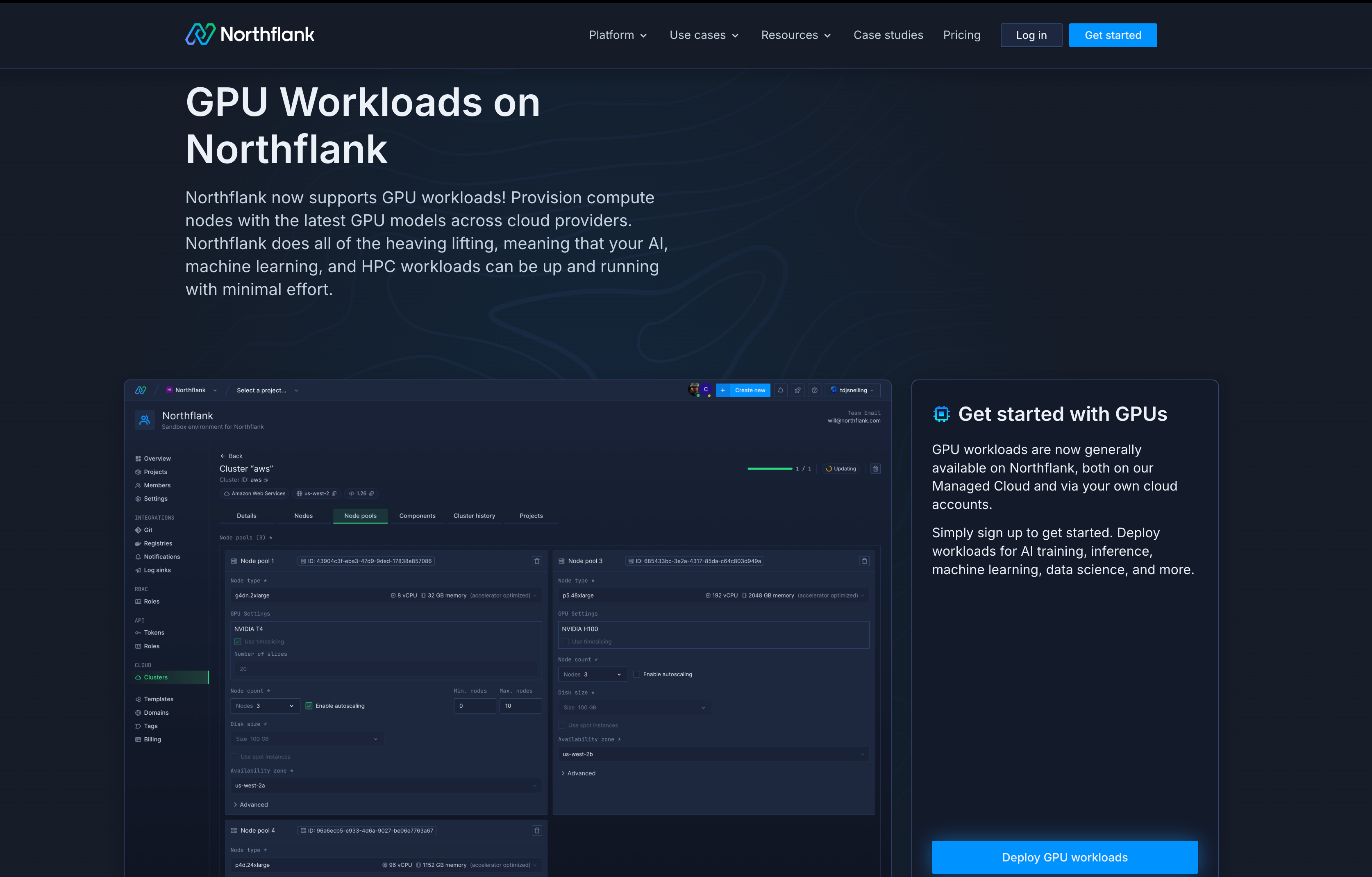Viewport: 1372px width, 877px height.
Task: Click the Overview sidebar icon
Action: pos(138,459)
